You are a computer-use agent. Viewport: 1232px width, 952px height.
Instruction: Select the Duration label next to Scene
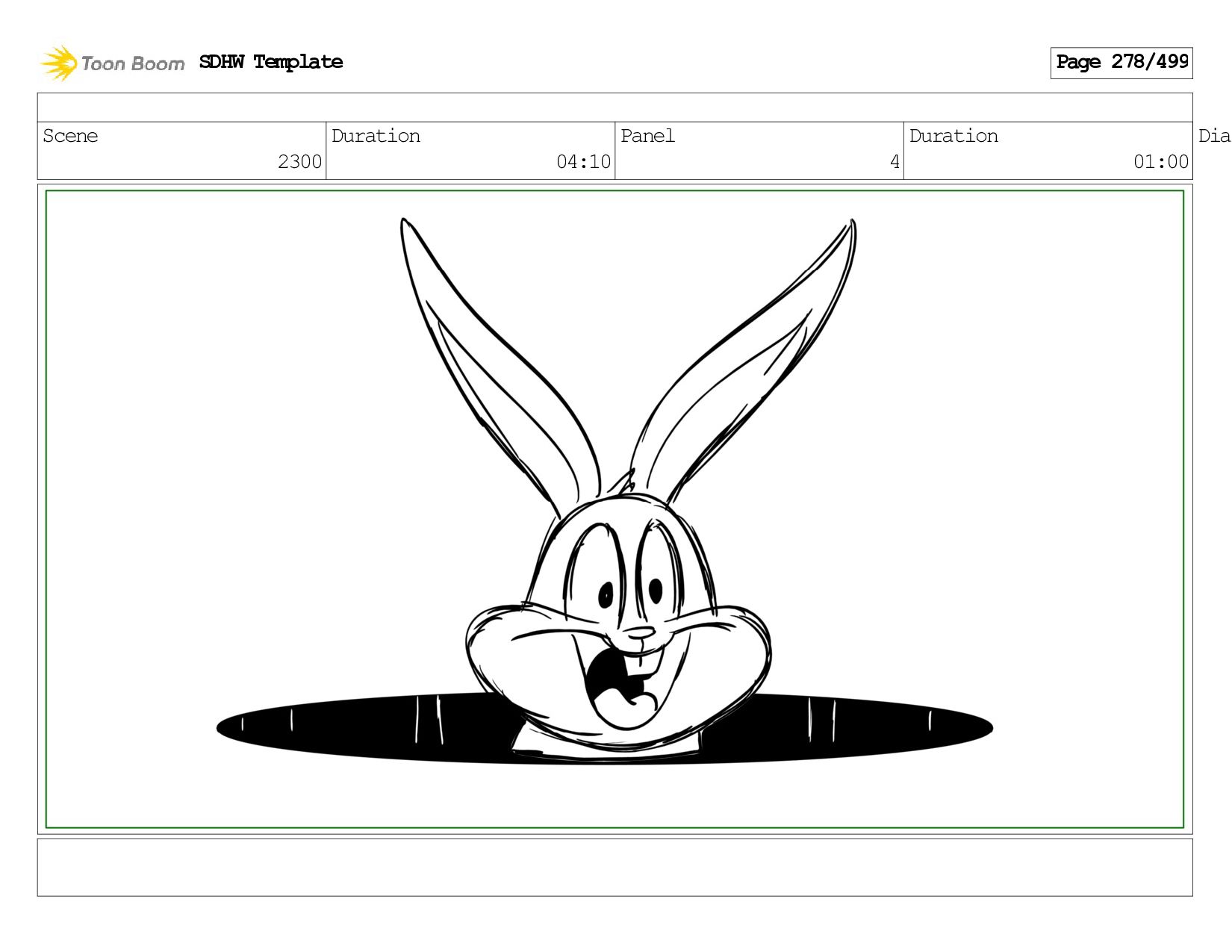tap(376, 136)
